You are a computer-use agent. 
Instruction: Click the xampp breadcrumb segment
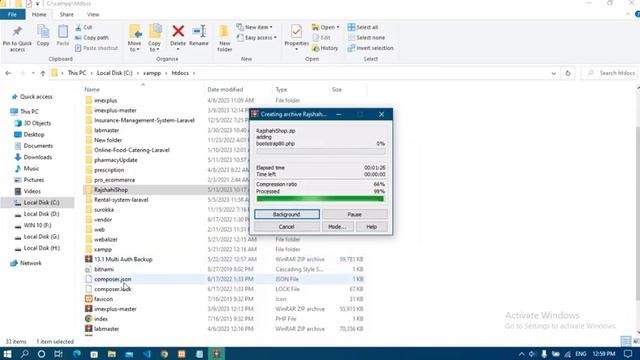tap(152, 73)
